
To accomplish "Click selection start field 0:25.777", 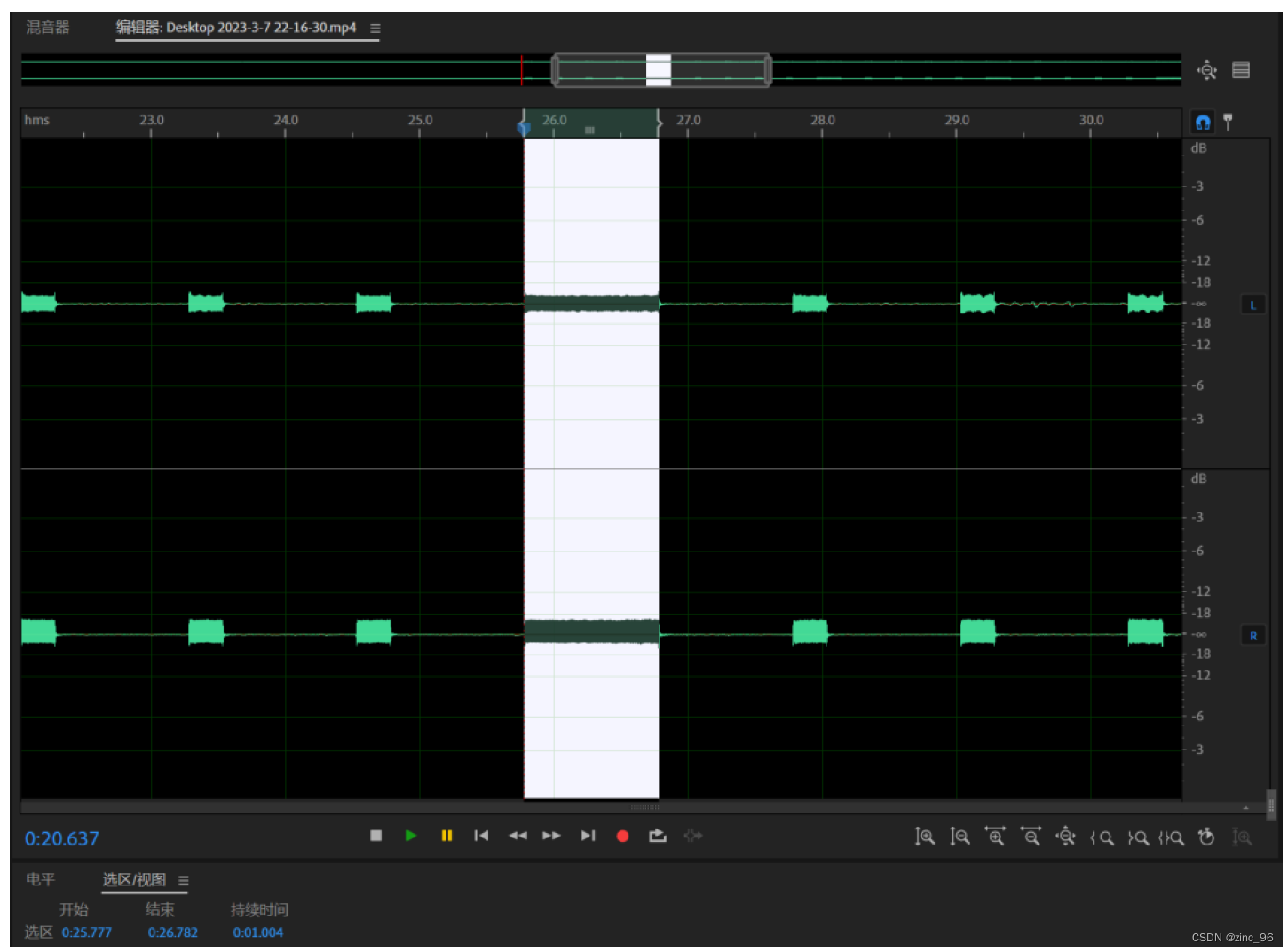I will click(87, 932).
